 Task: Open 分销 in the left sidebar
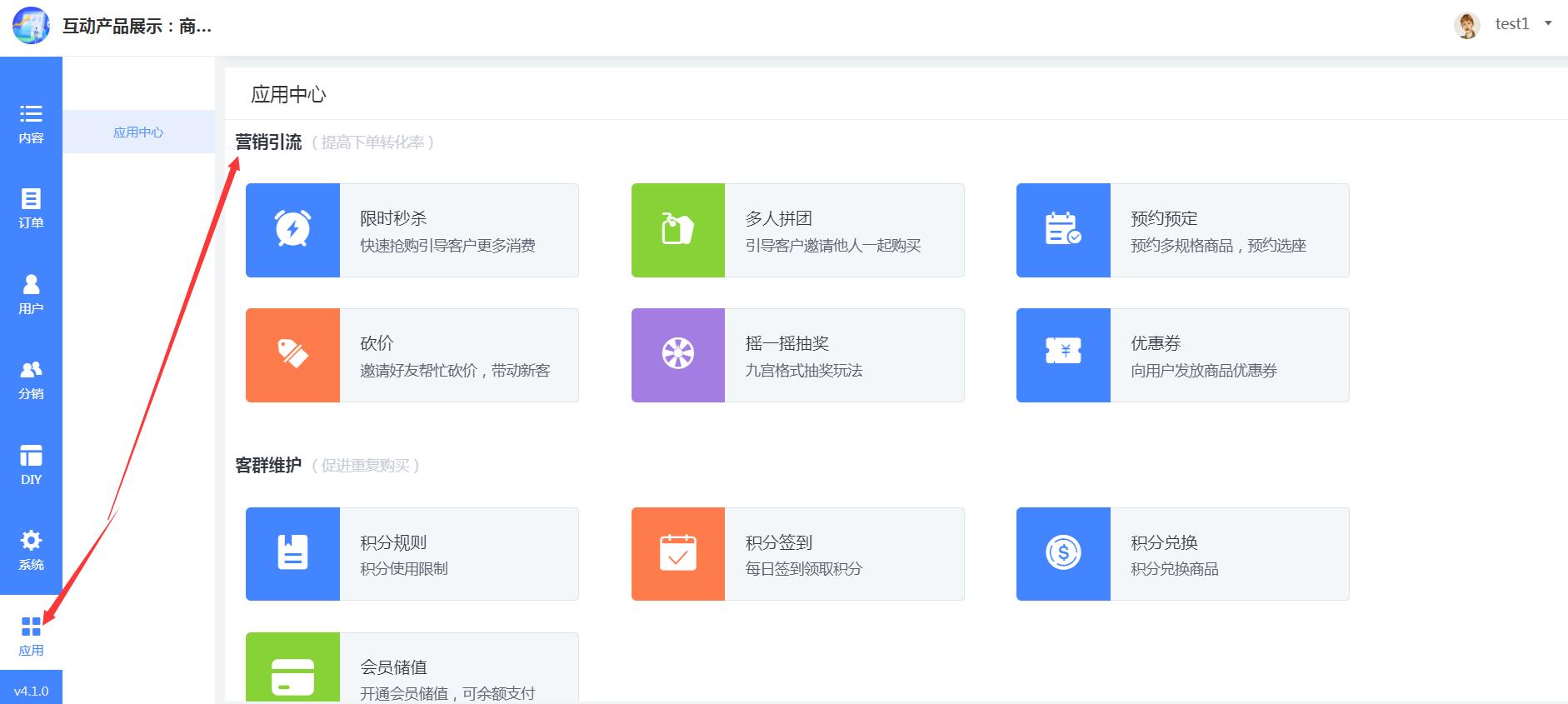(31, 379)
